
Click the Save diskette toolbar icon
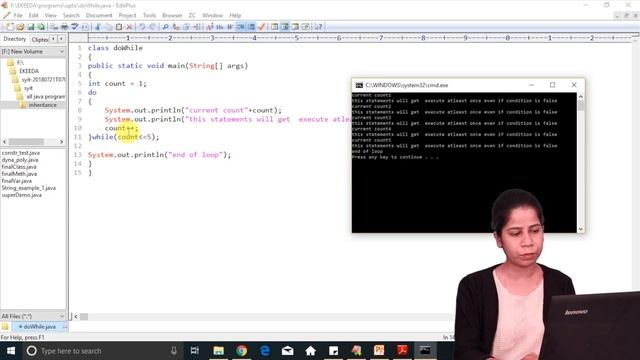click(31, 27)
